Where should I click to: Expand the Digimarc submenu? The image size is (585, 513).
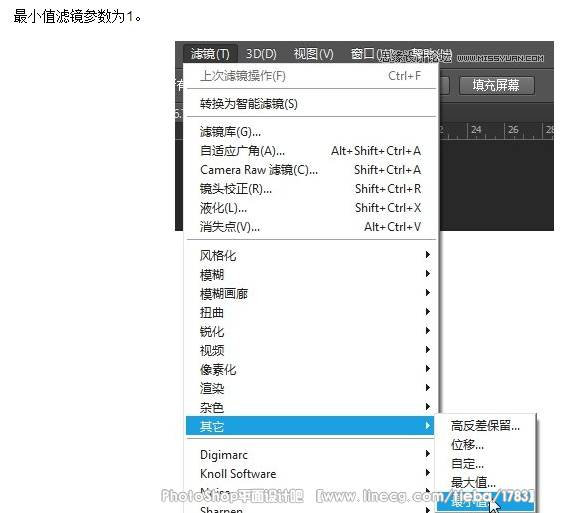click(x=311, y=455)
